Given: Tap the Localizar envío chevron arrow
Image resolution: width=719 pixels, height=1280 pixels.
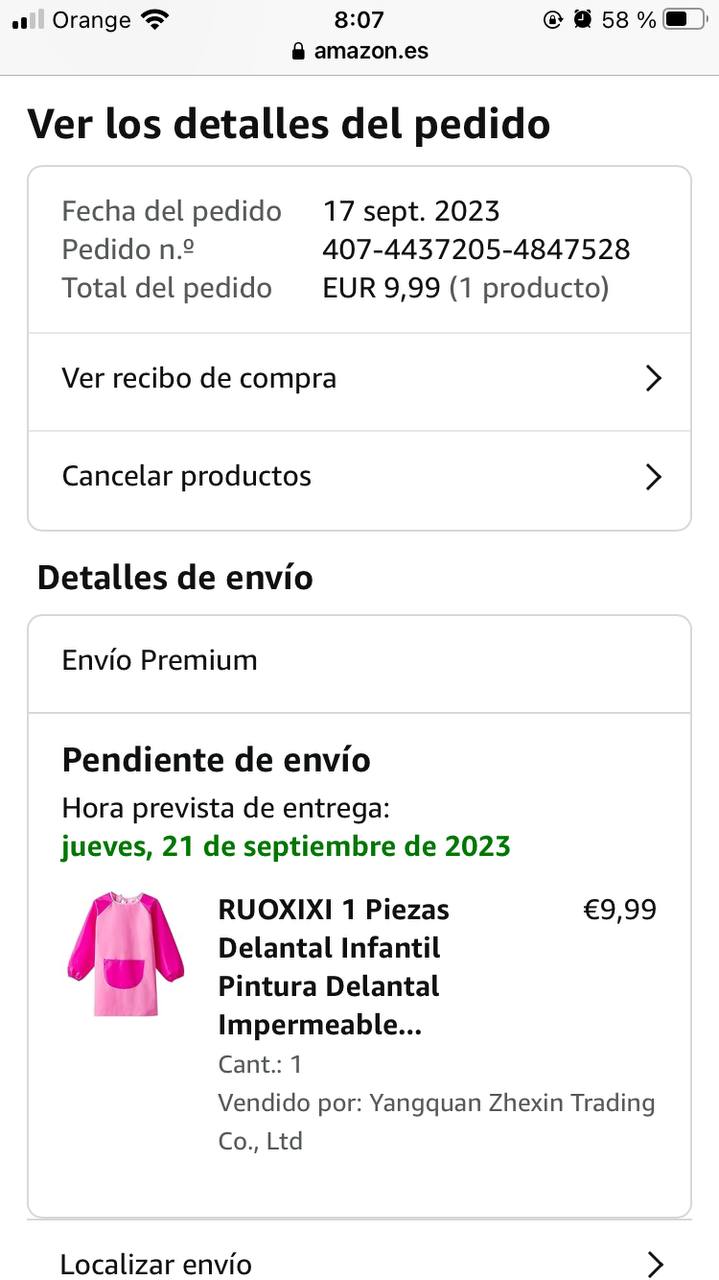Looking at the screenshot, I should (655, 1264).
